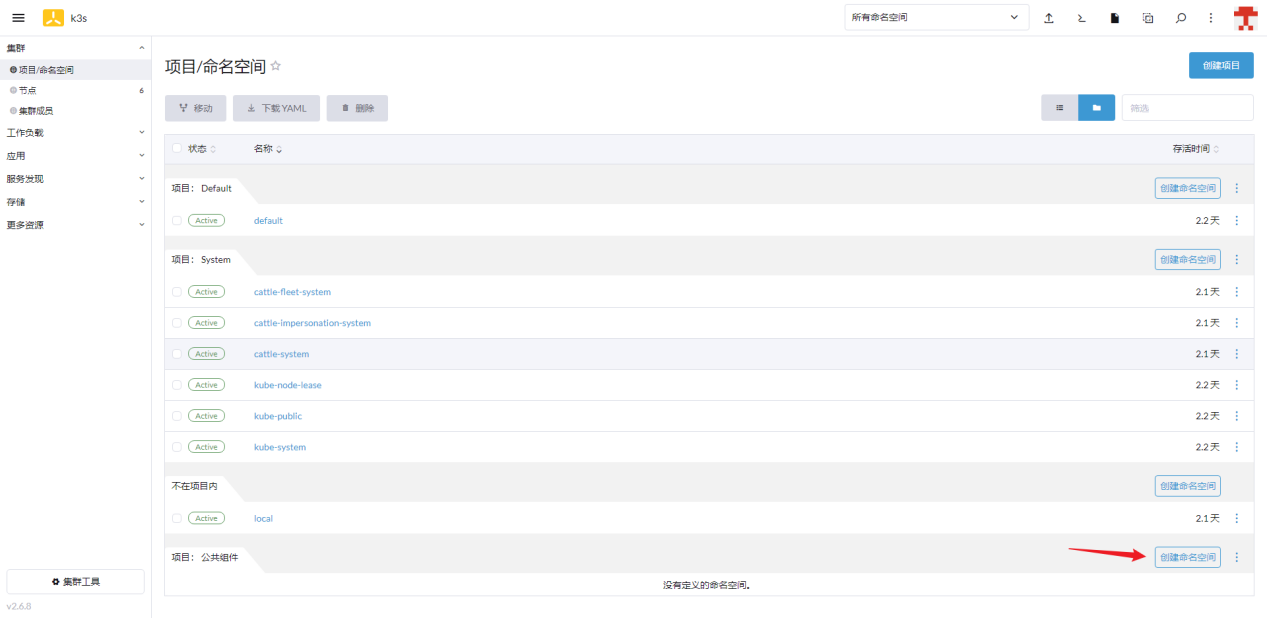Select 集群成员 in the sidebar

(x=36, y=111)
